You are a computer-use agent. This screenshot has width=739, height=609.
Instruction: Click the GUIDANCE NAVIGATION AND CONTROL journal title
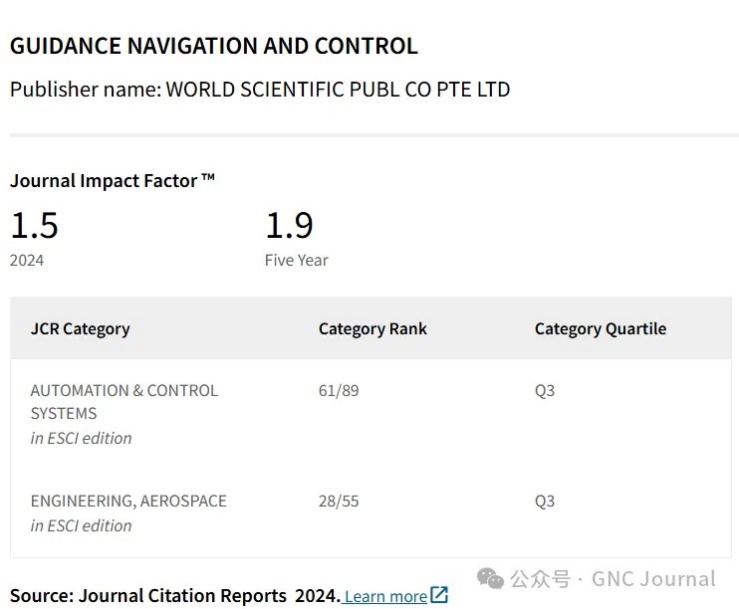tap(213, 46)
